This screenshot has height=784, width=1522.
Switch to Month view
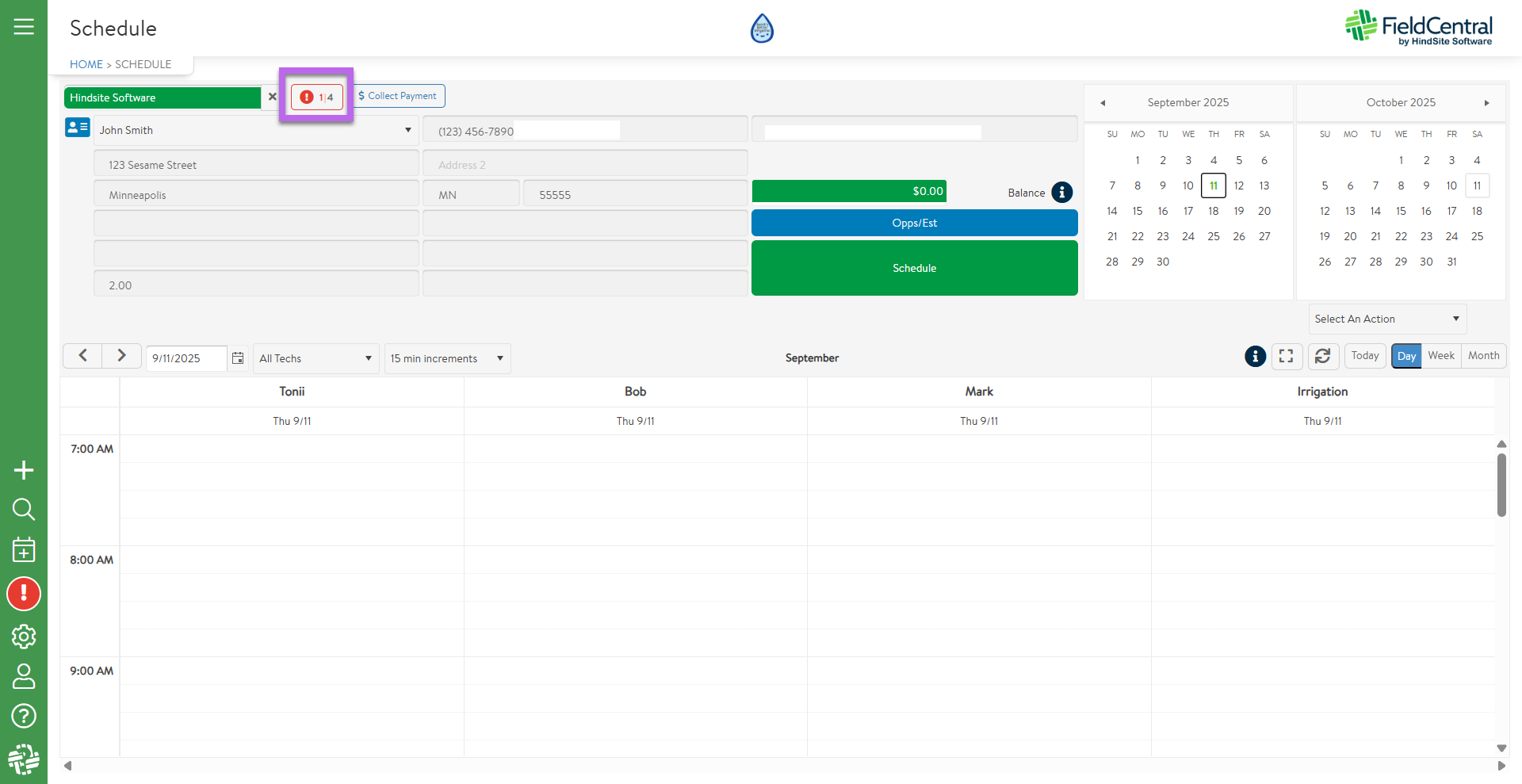[x=1483, y=356]
